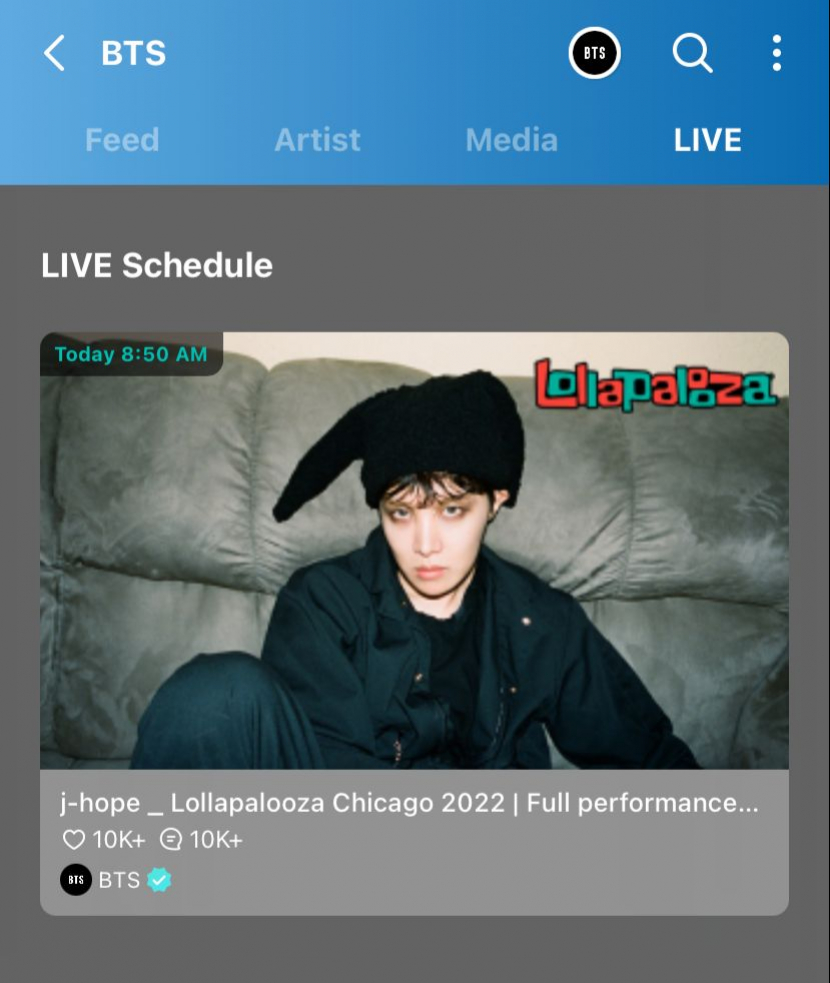Go back using the back arrow
The width and height of the screenshot is (830, 983).
tap(55, 53)
